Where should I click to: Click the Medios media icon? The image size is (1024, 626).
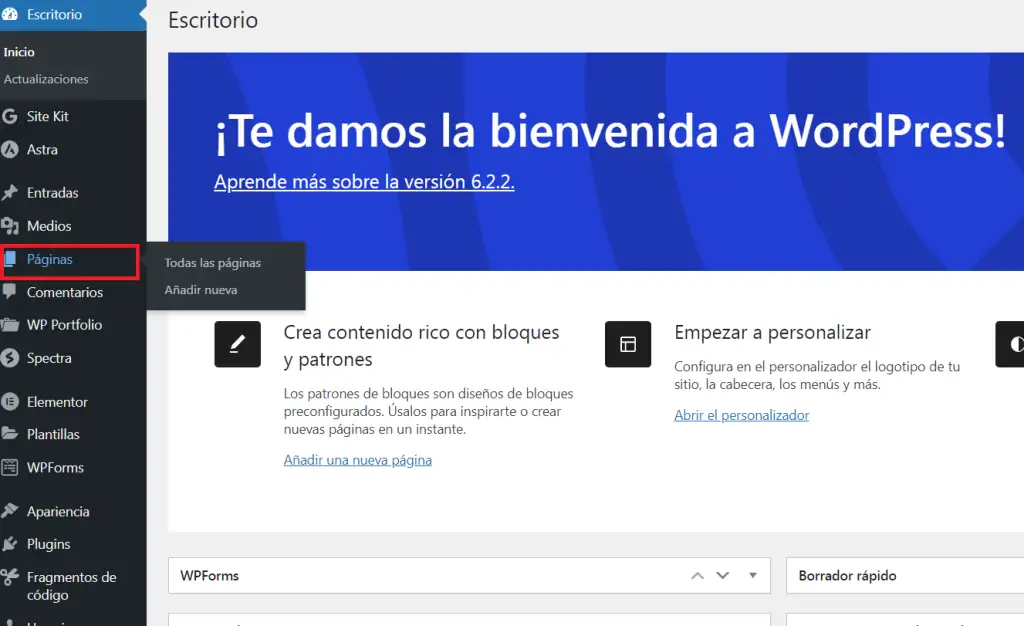(x=9, y=226)
